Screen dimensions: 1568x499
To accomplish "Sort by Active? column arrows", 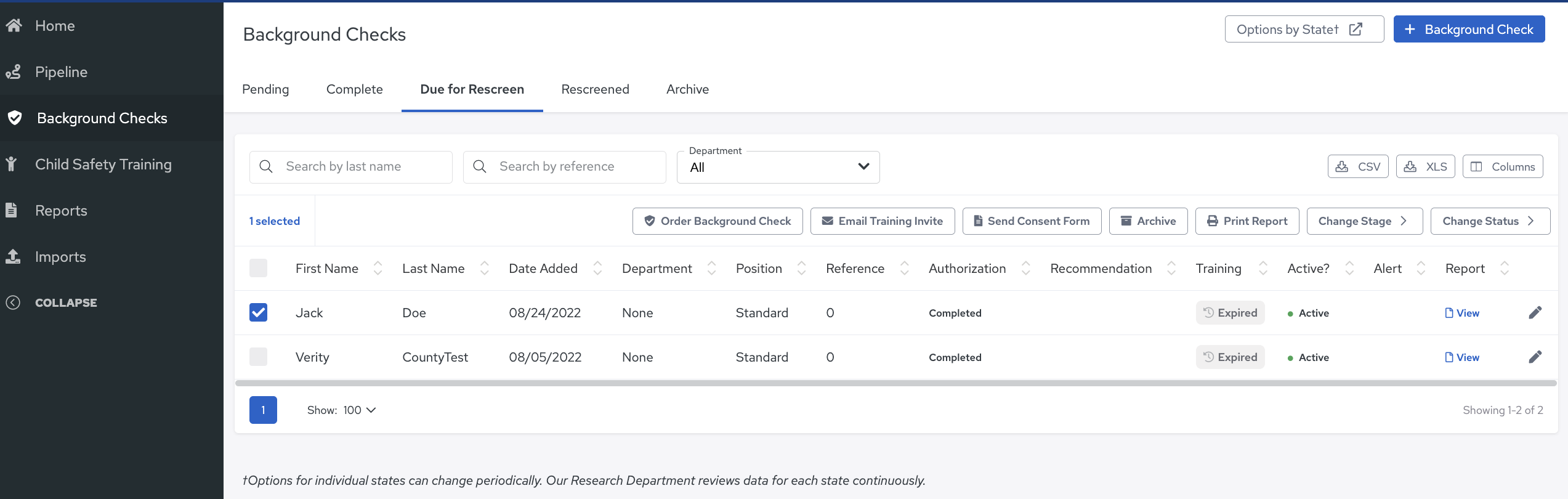I will (x=1349, y=268).
